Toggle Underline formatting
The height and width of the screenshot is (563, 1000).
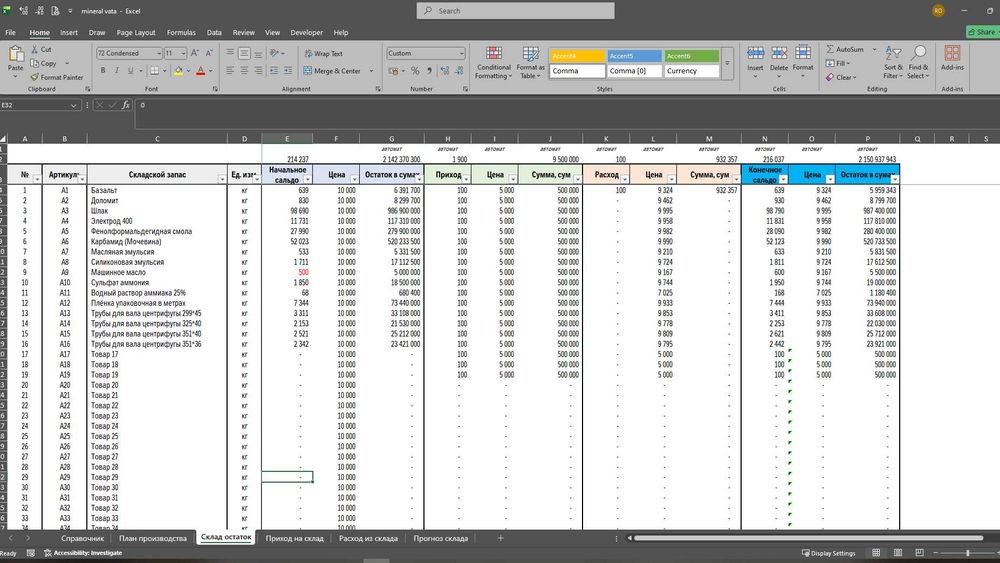coord(130,71)
